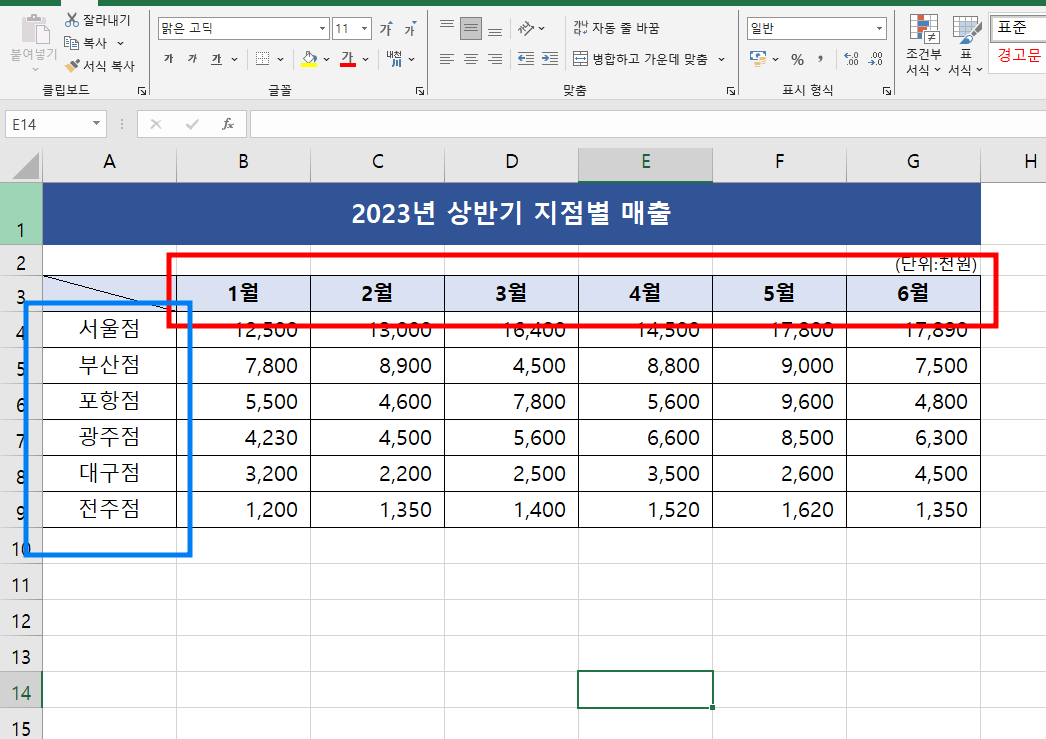The image size is (1046, 739).
Task: Open the font (글꼴) dialog launcher
Action: tap(420, 91)
